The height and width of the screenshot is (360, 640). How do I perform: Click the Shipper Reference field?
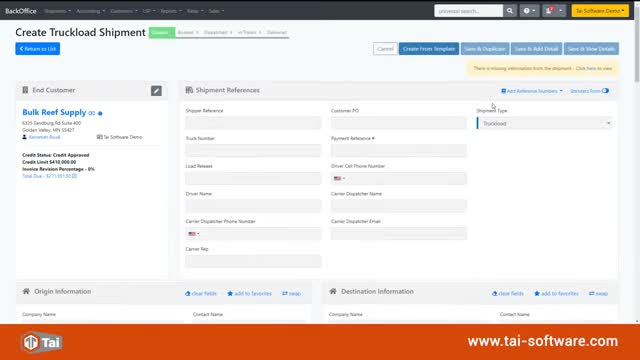coord(253,123)
